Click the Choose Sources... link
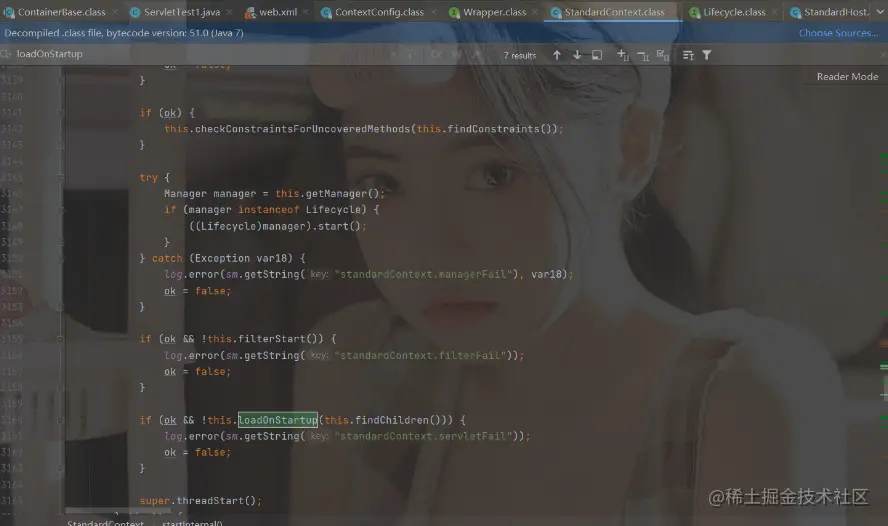 (838, 33)
